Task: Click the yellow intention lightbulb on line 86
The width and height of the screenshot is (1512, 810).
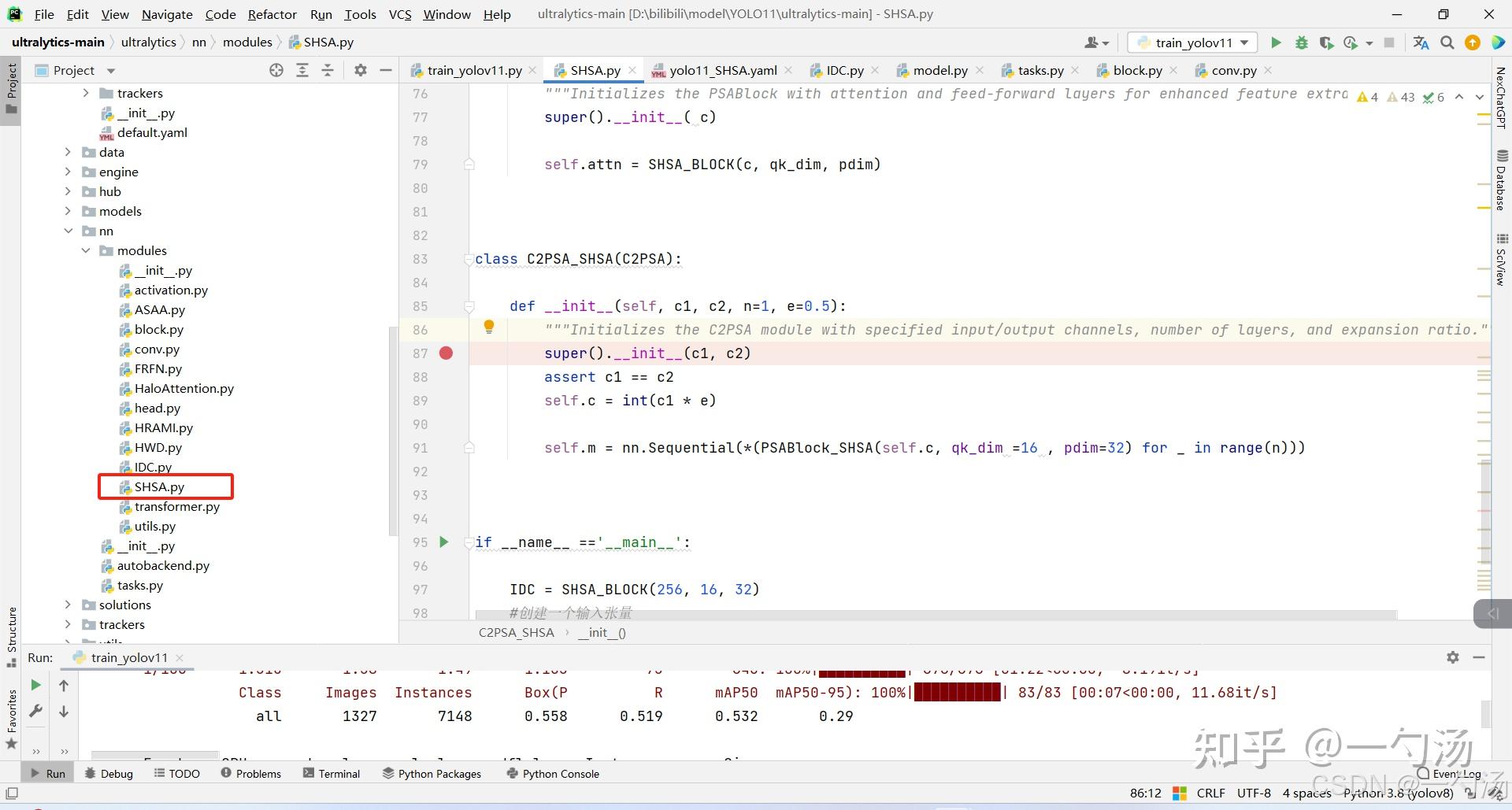Action: [x=488, y=327]
